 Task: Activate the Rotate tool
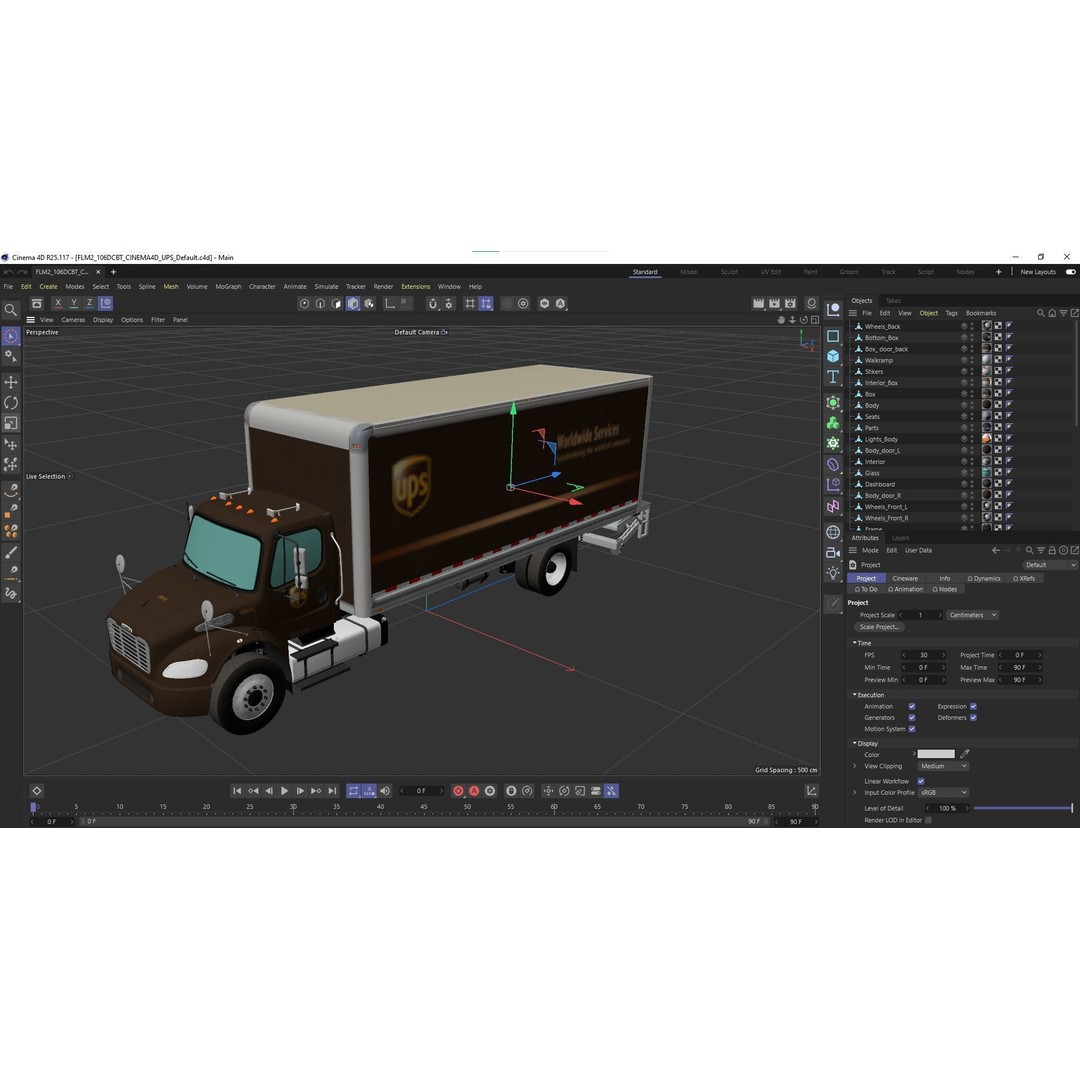tap(11, 402)
